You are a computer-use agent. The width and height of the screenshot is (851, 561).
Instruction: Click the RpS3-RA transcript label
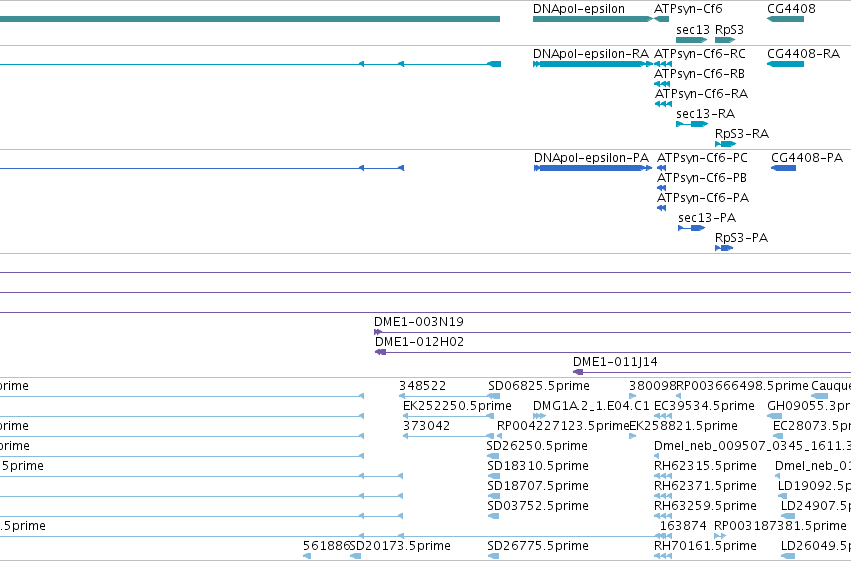point(742,134)
